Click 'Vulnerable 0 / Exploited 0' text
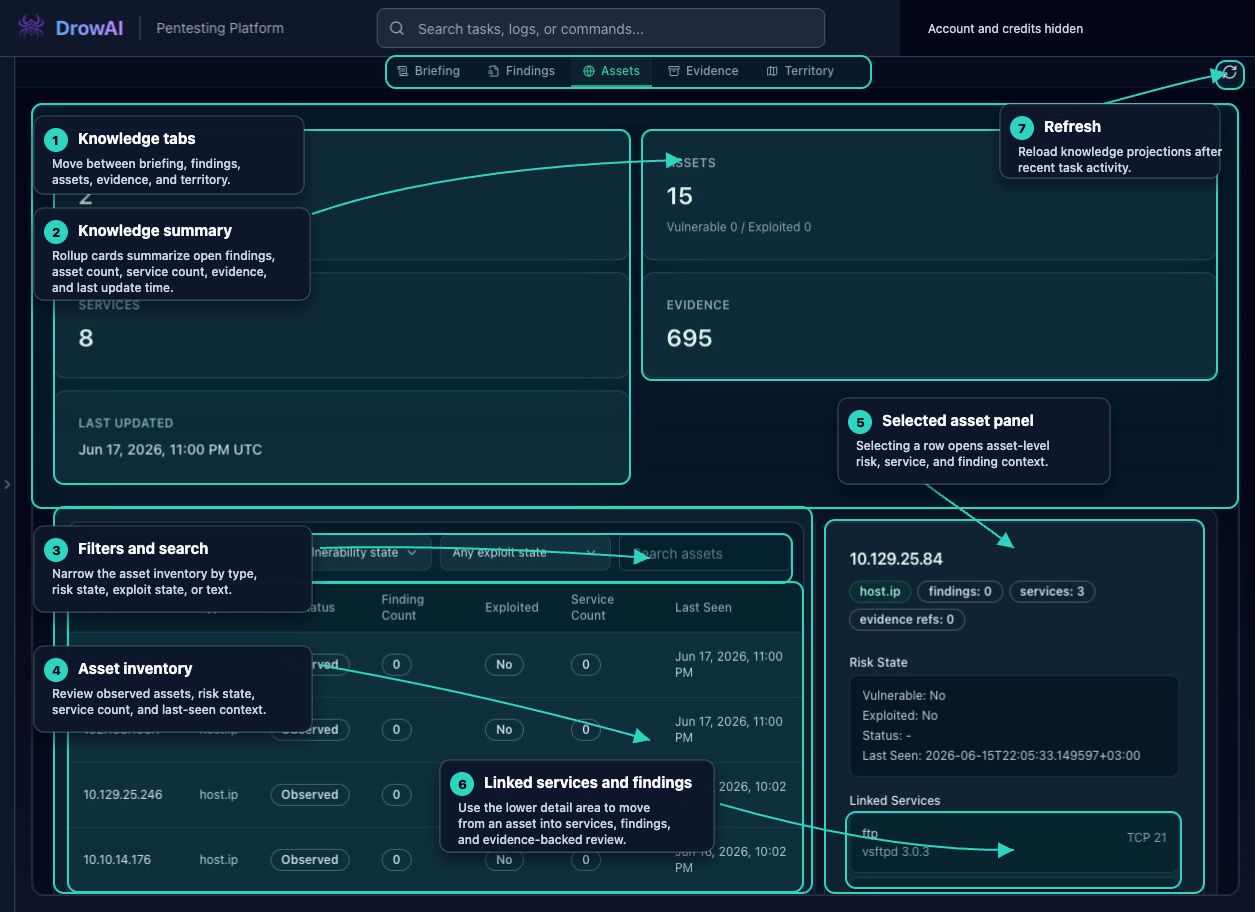This screenshot has width=1255, height=912. point(739,227)
